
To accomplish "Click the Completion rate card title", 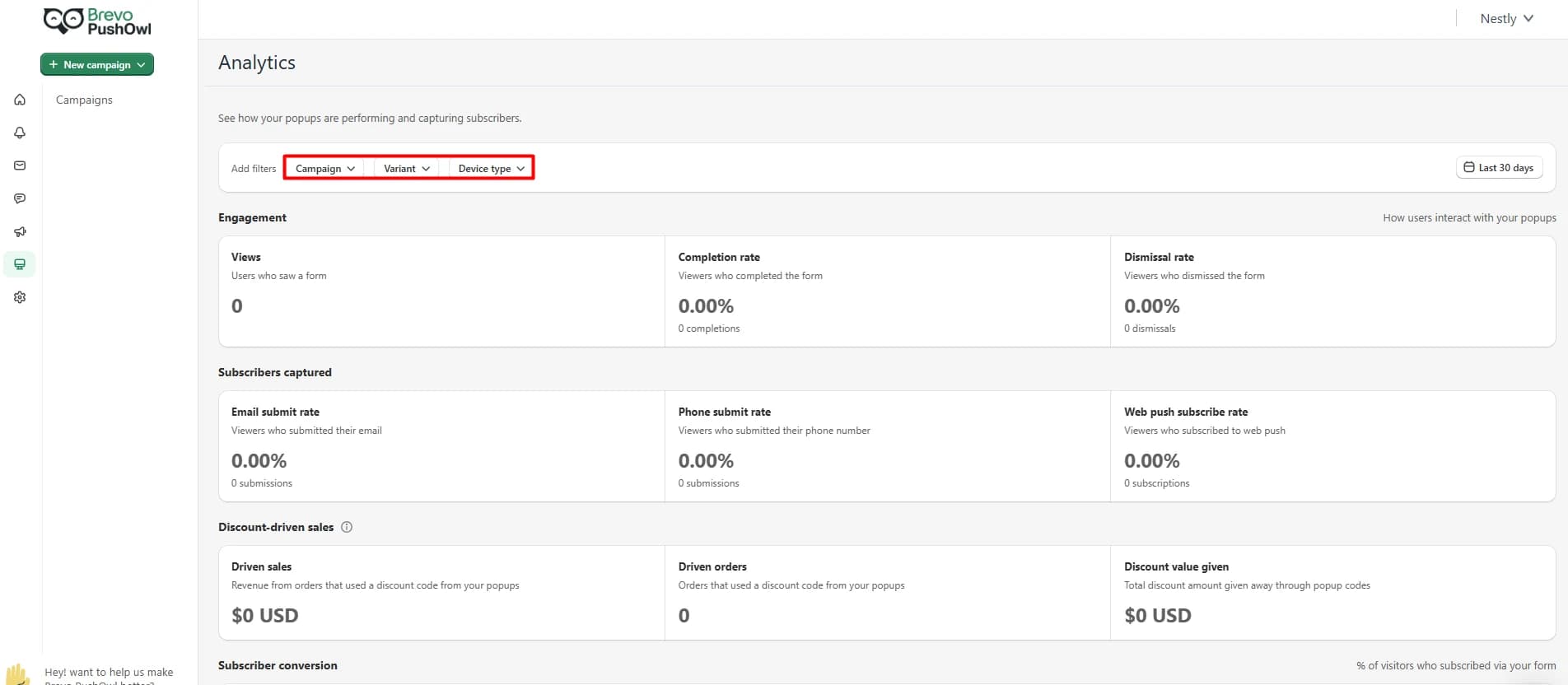I will 719,257.
